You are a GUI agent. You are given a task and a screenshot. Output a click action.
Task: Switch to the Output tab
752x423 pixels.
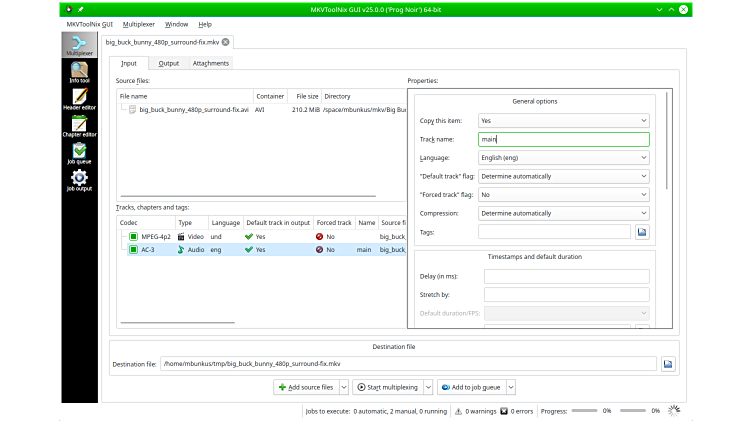[169, 63]
